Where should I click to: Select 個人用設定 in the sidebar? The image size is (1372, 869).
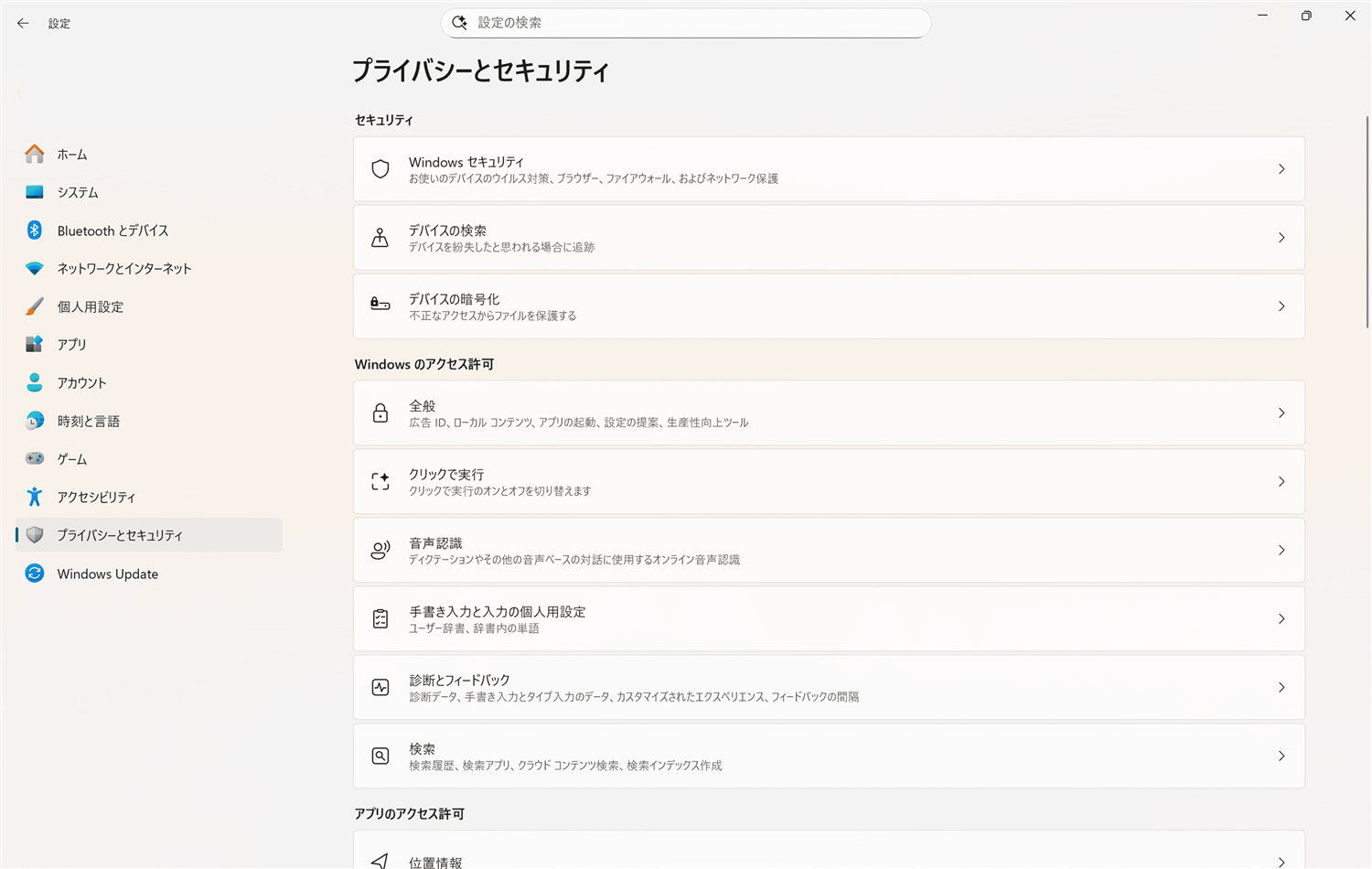90,306
